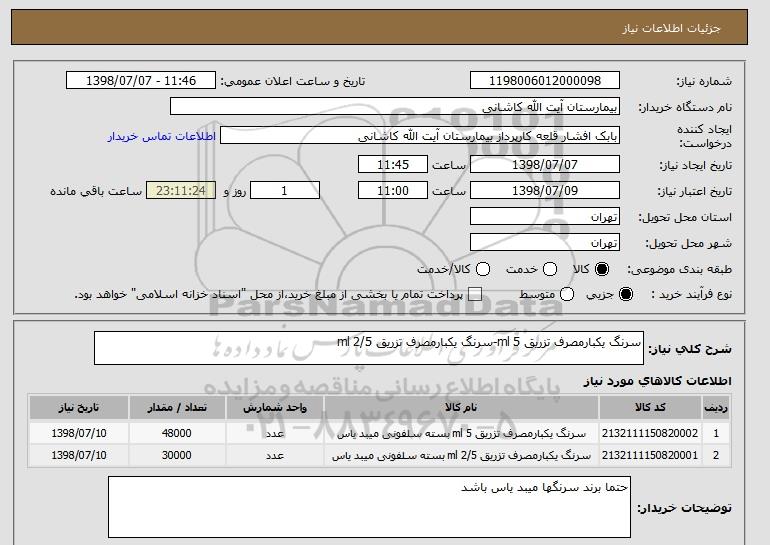This screenshot has height=545, width=770.
Task: Click the validity date field 1398/07/09
Action: point(545,191)
